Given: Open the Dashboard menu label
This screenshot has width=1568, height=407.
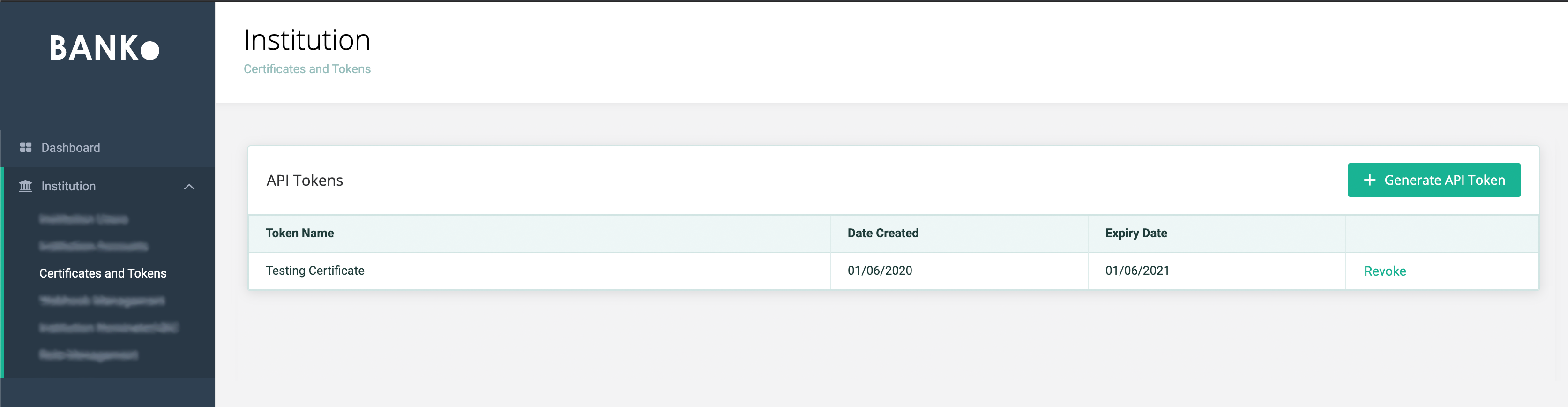Looking at the screenshot, I should coord(71,147).
